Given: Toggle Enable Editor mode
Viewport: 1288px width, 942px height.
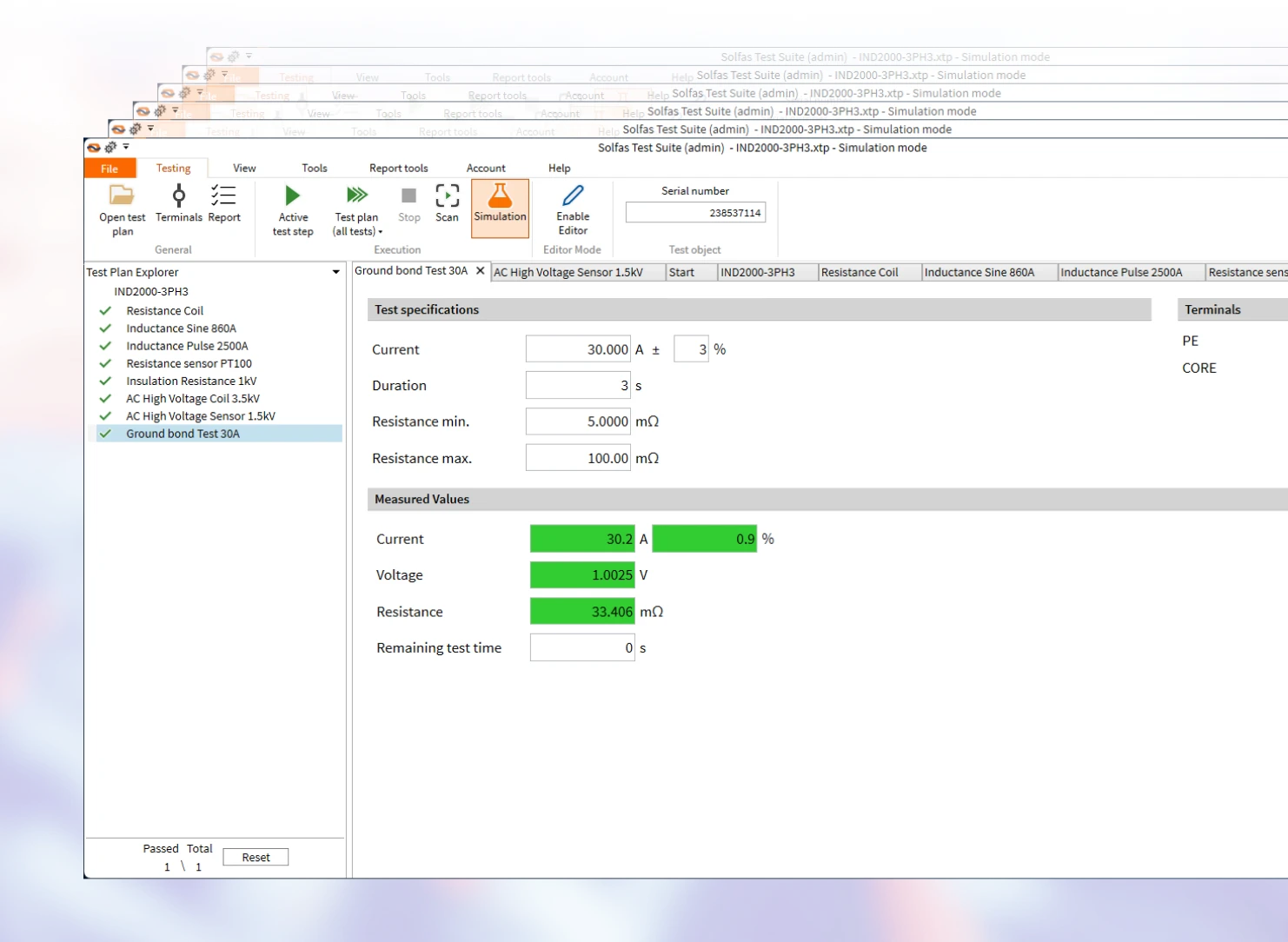Looking at the screenshot, I should (x=573, y=209).
